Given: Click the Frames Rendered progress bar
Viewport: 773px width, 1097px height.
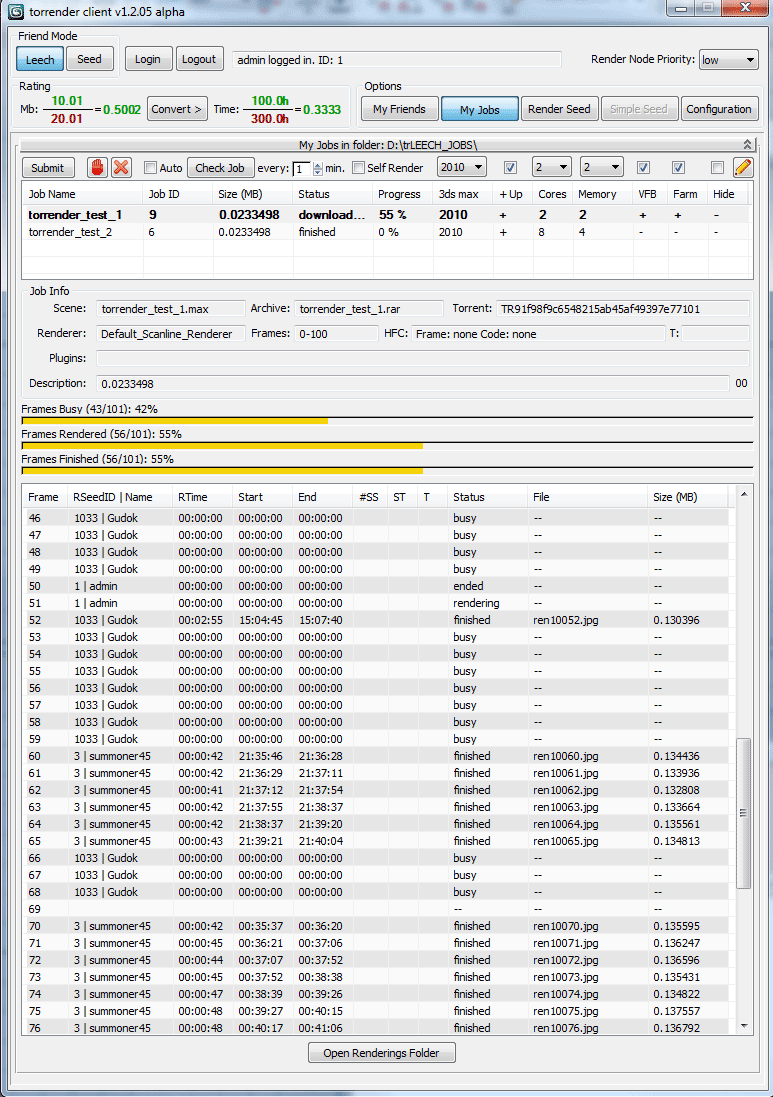Looking at the screenshot, I should pyautogui.click(x=387, y=446).
